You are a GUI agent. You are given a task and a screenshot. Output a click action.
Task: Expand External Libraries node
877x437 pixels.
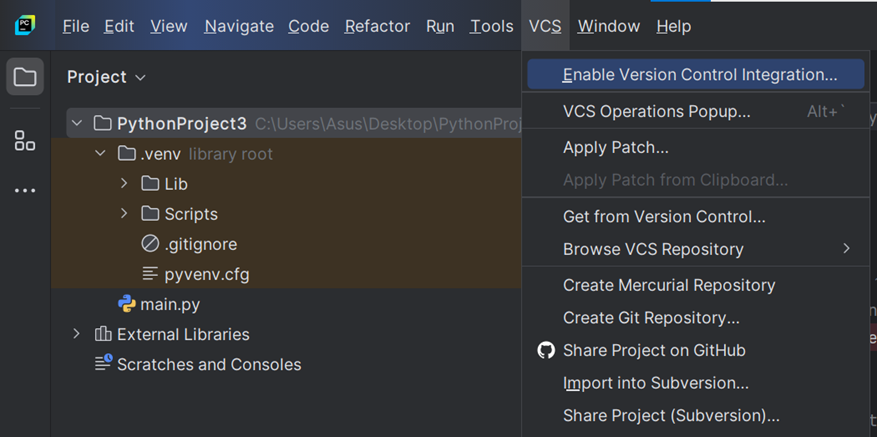77,334
